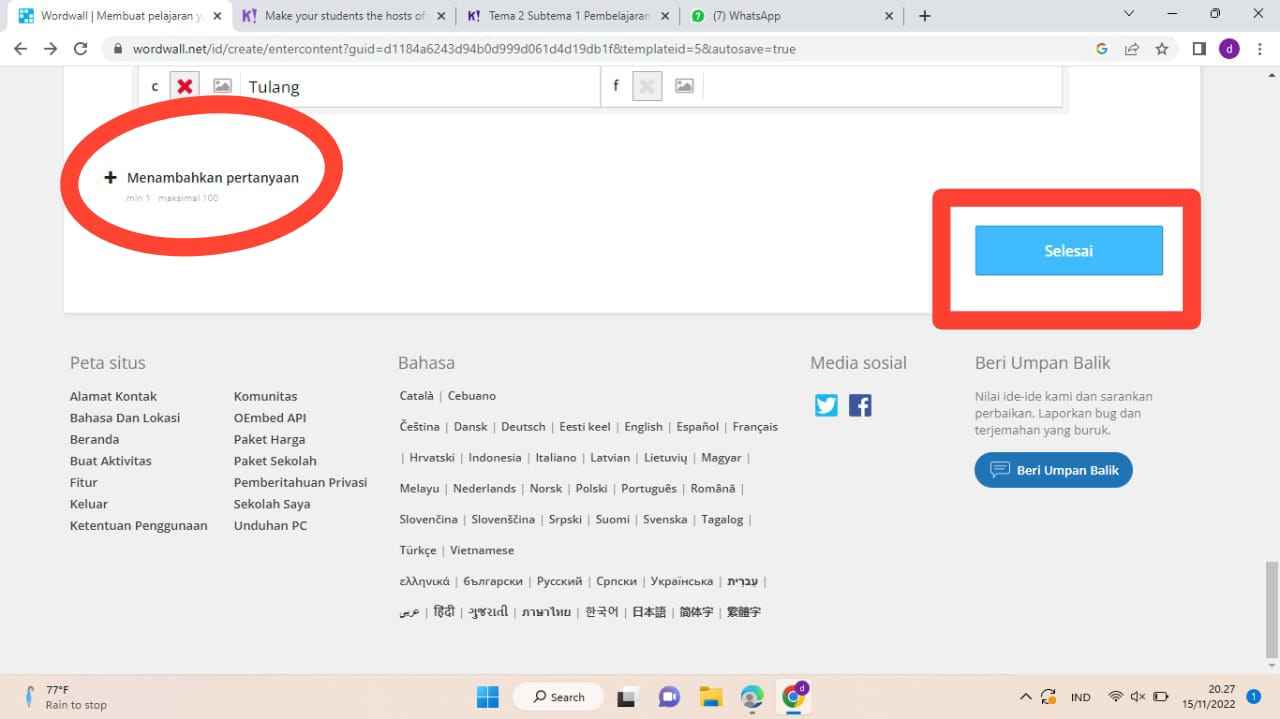Bookmark this page with the star

(x=1162, y=48)
